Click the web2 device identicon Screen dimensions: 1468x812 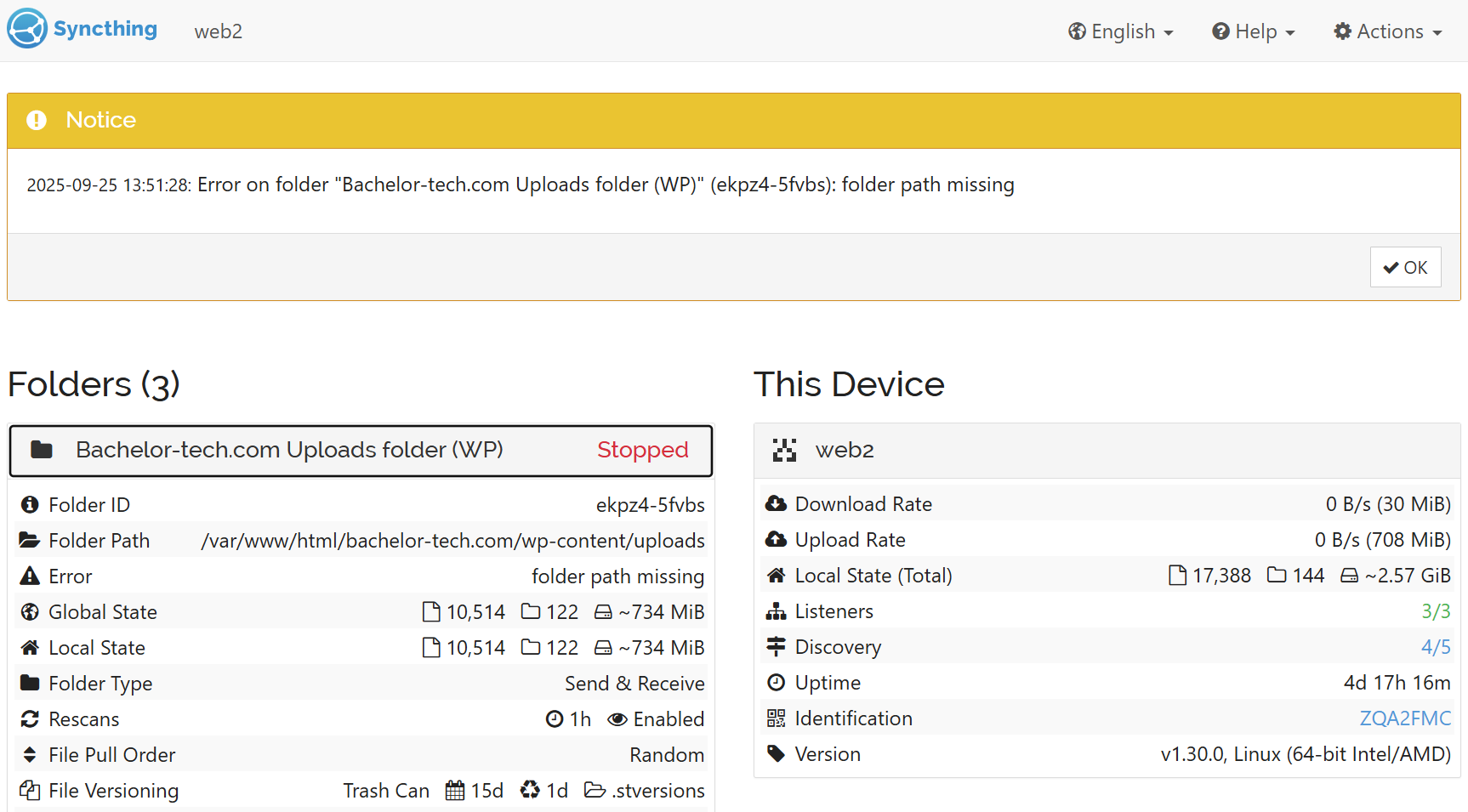coord(784,450)
